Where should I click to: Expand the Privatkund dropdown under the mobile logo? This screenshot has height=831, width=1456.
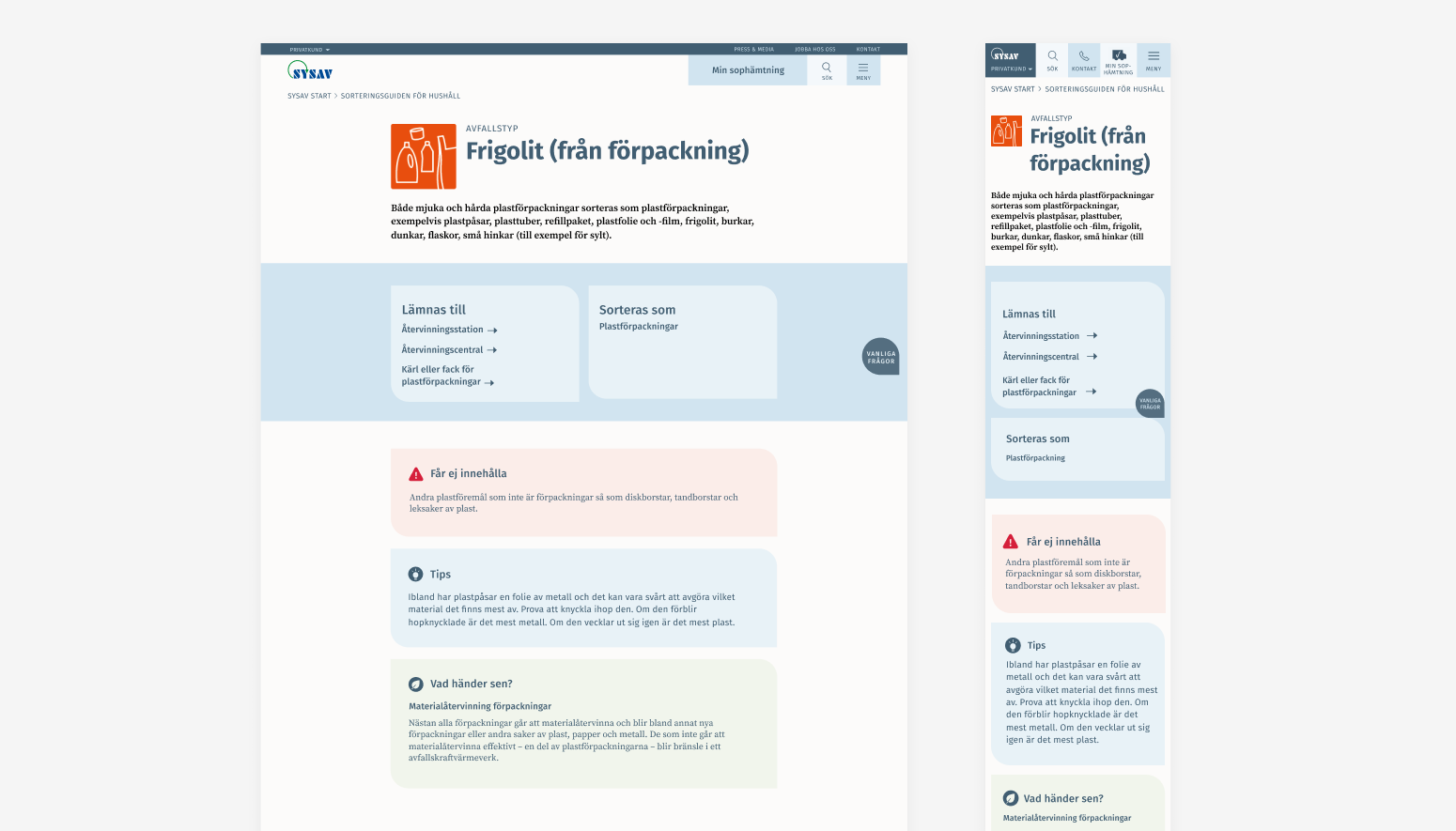click(x=1011, y=69)
